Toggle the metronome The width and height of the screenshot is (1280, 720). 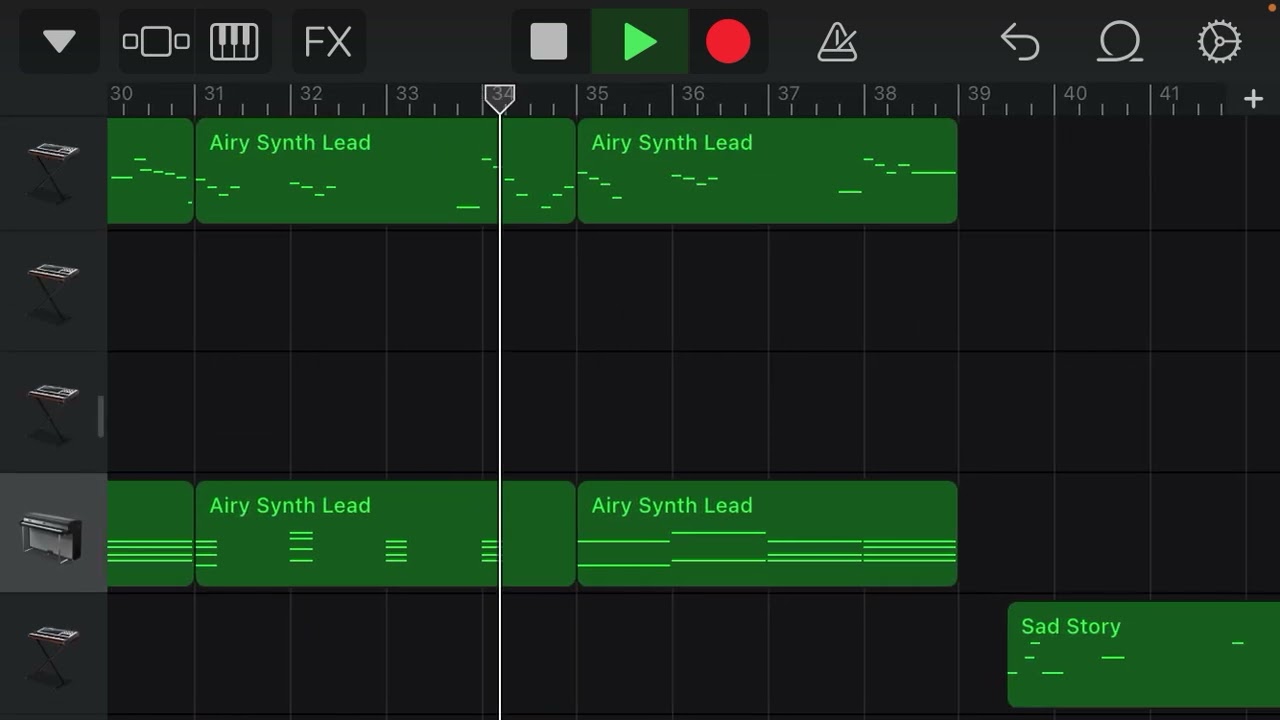click(837, 42)
